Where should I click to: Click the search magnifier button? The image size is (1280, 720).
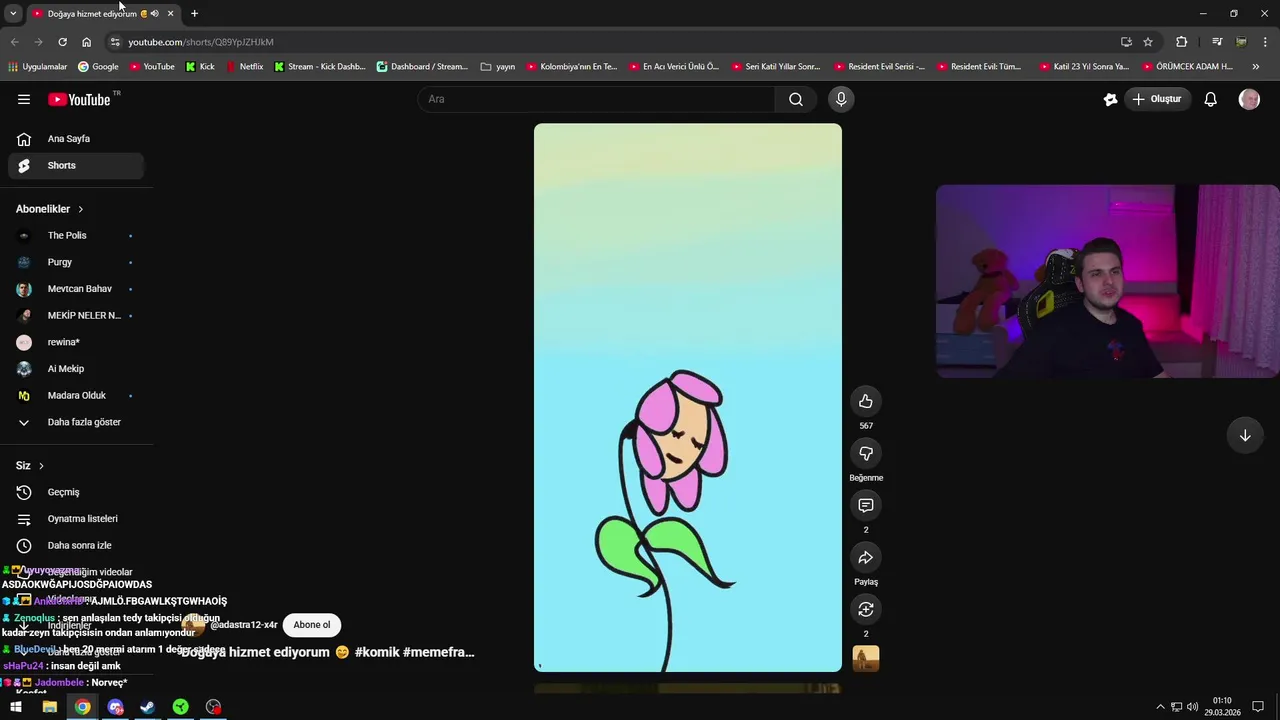point(796,99)
